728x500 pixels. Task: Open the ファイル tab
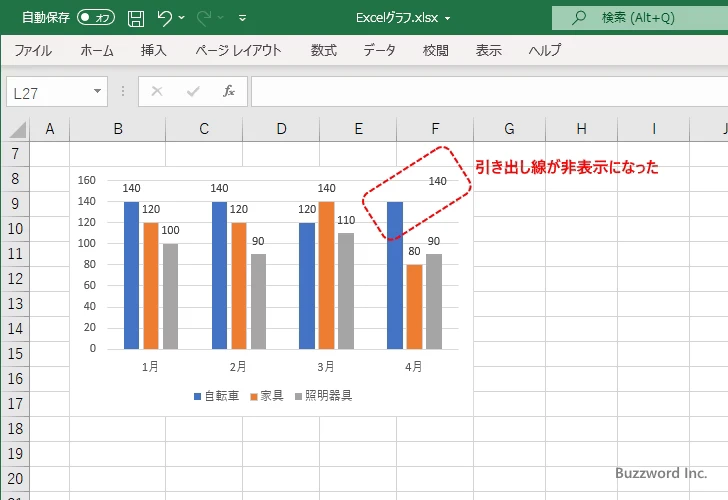[33, 50]
